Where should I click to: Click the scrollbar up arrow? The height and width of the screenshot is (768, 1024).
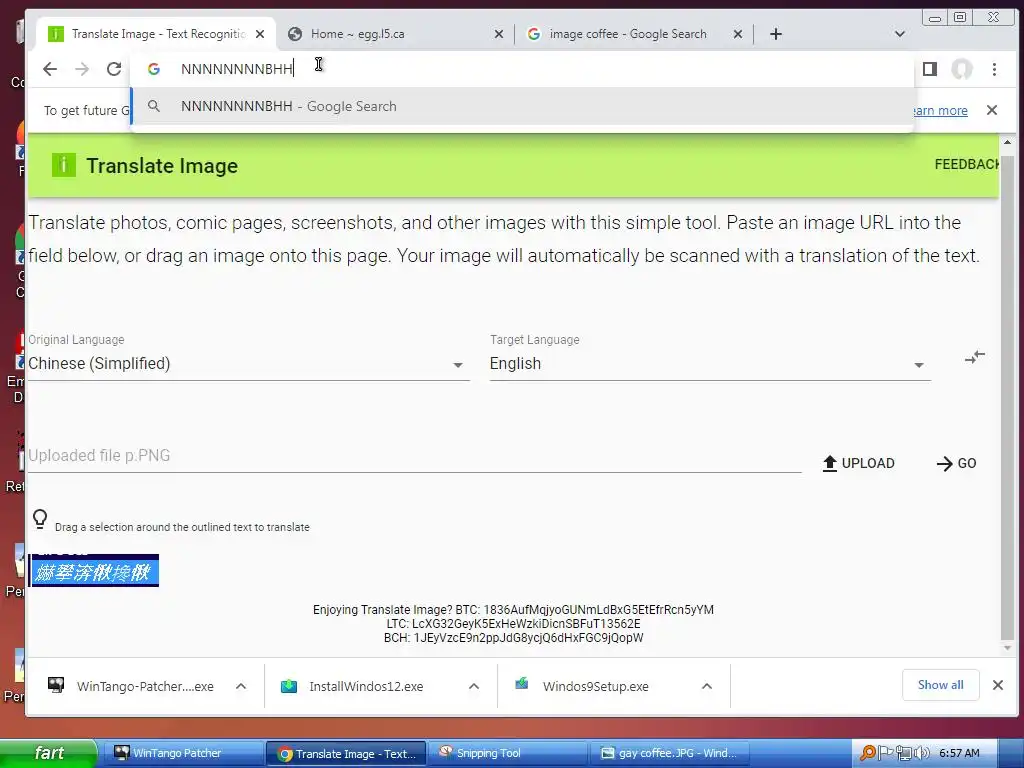click(1007, 142)
